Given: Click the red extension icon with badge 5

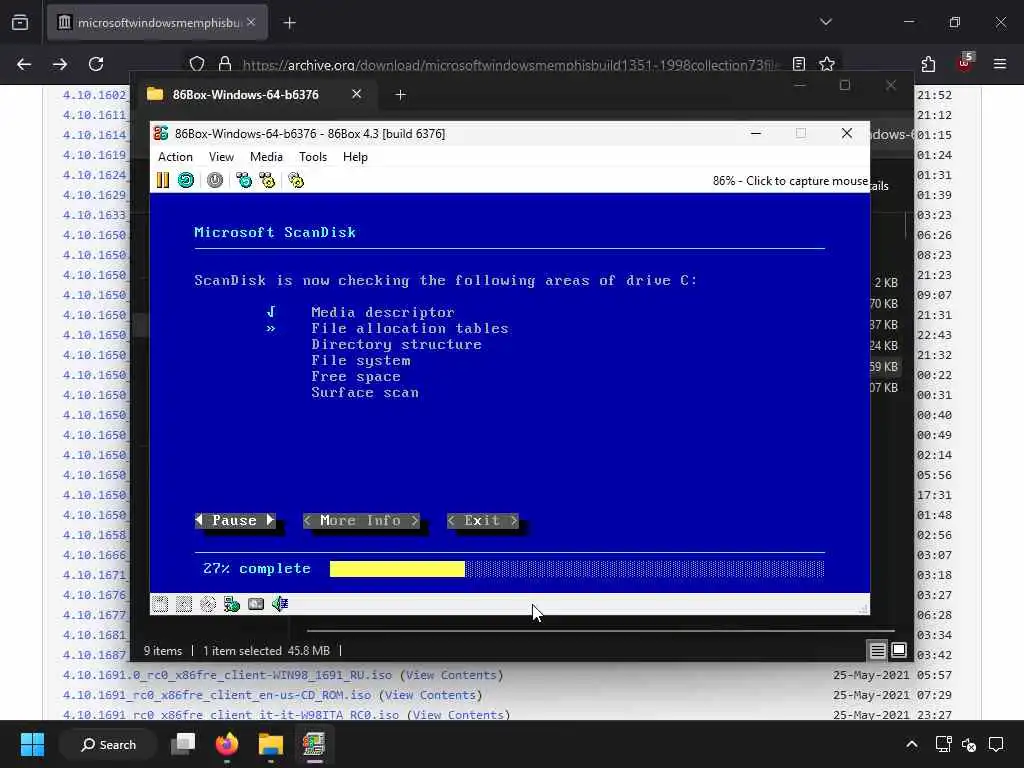Looking at the screenshot, I should click(x=965, y=63).
